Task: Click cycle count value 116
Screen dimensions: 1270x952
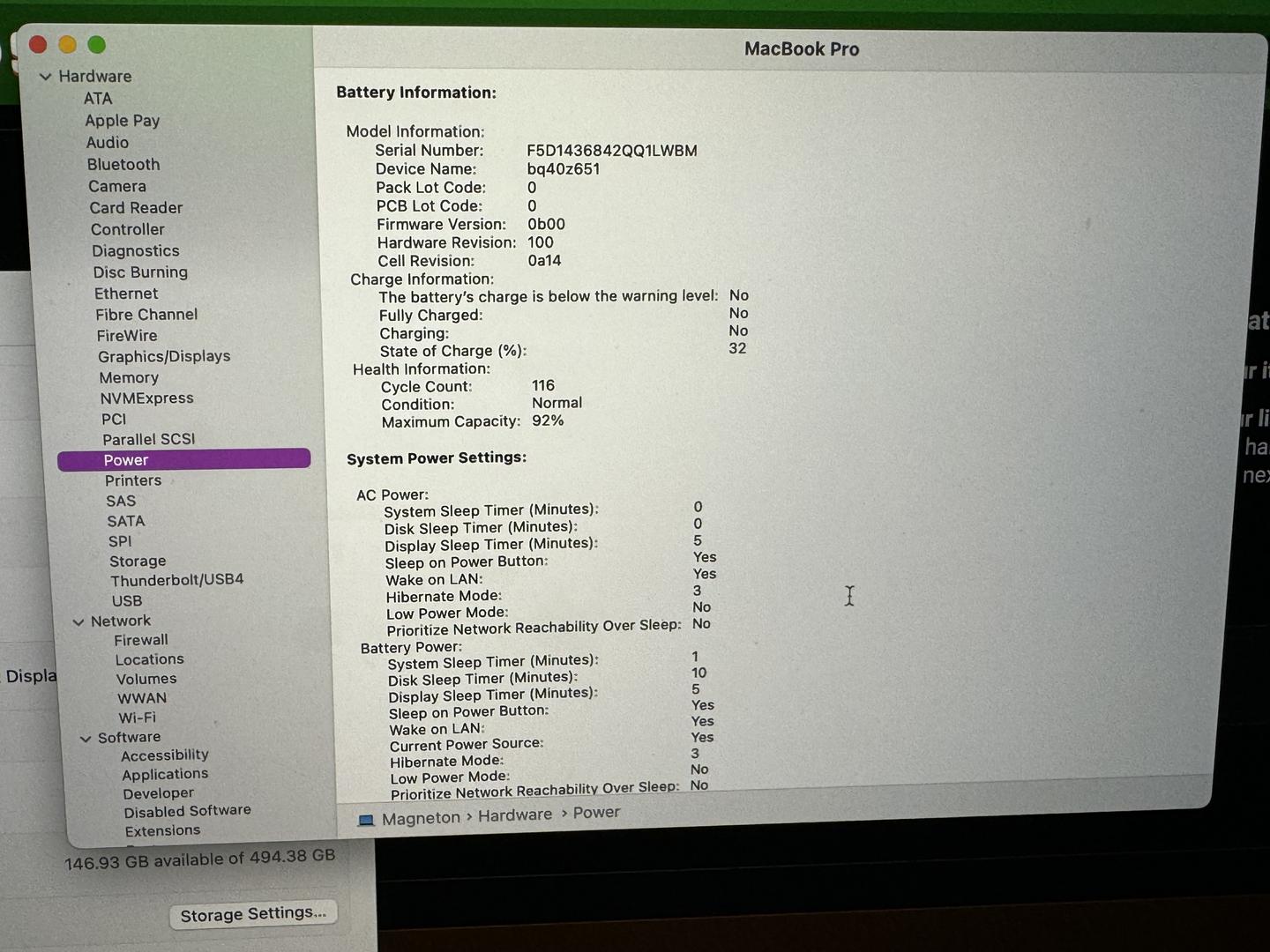Action: pos(543,386)
